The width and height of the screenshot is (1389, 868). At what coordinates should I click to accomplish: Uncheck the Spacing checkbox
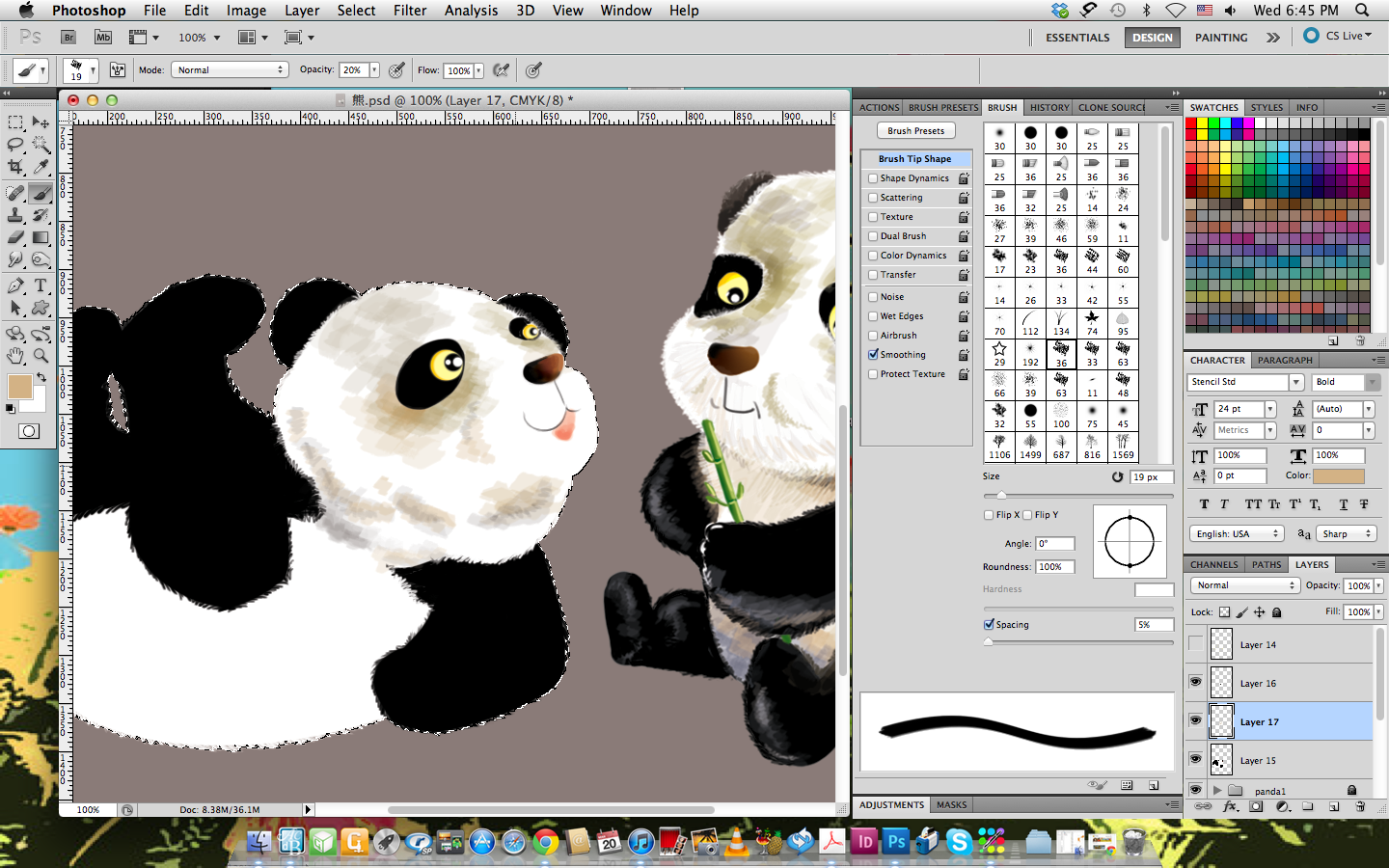[989, 625]
